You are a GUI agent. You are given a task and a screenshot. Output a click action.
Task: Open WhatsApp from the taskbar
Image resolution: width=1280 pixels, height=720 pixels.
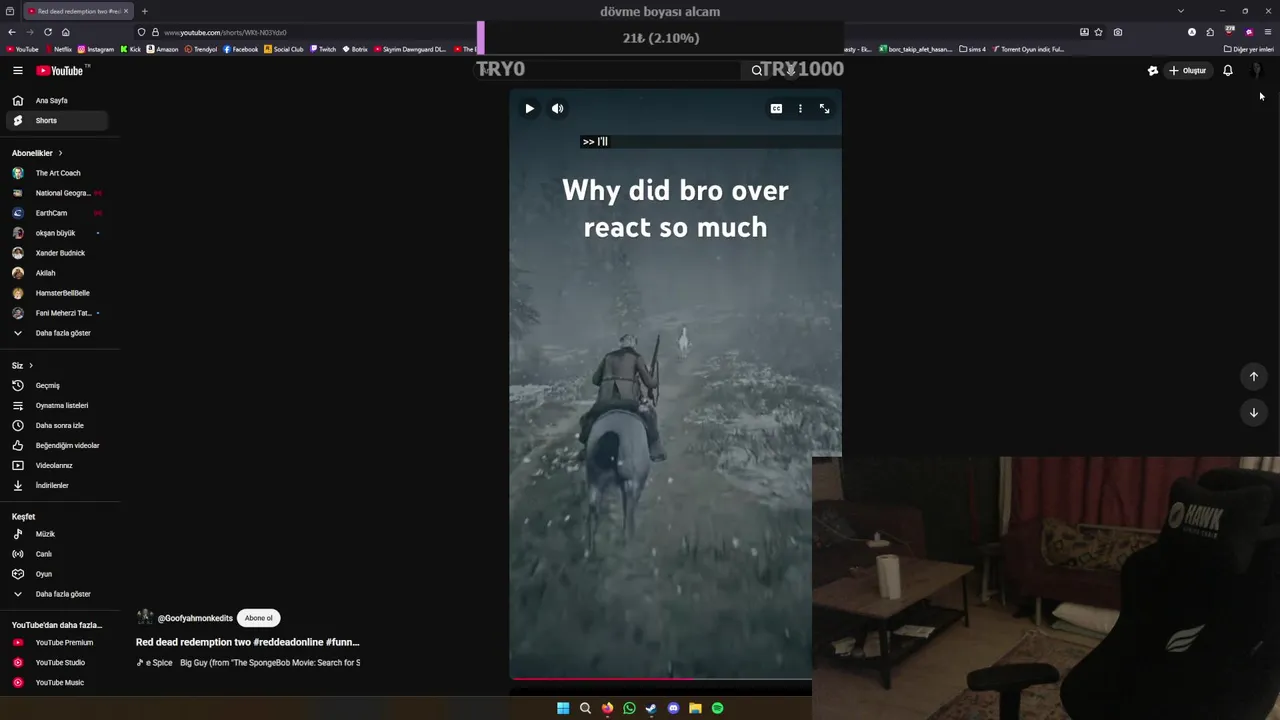click(629, 708)
